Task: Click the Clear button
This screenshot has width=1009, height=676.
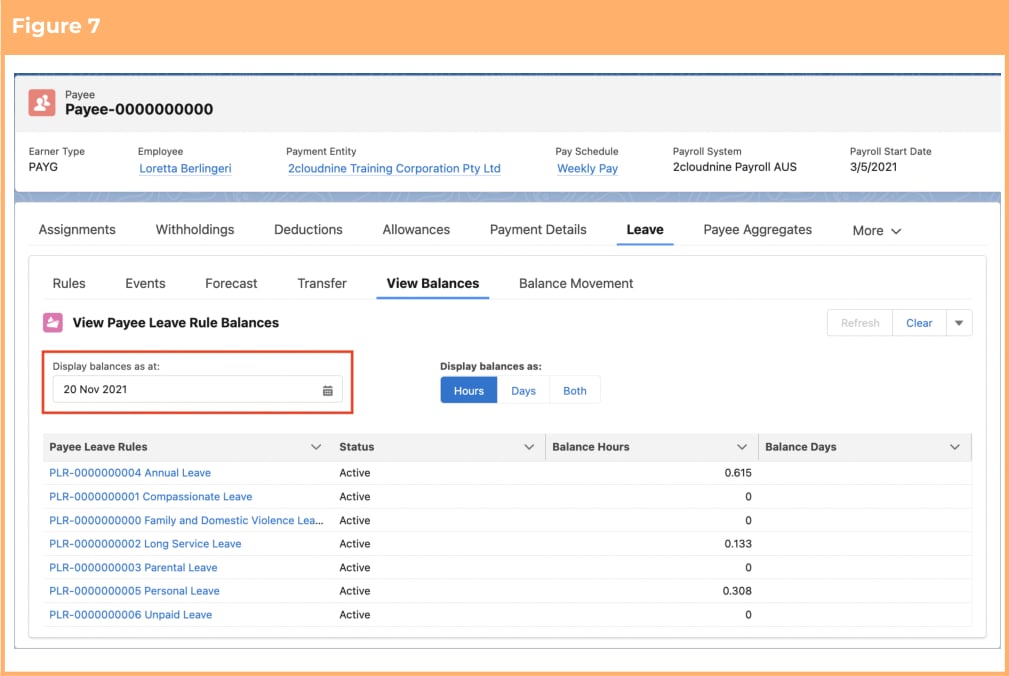Action: pyautogui.click(x=919, y=323)
